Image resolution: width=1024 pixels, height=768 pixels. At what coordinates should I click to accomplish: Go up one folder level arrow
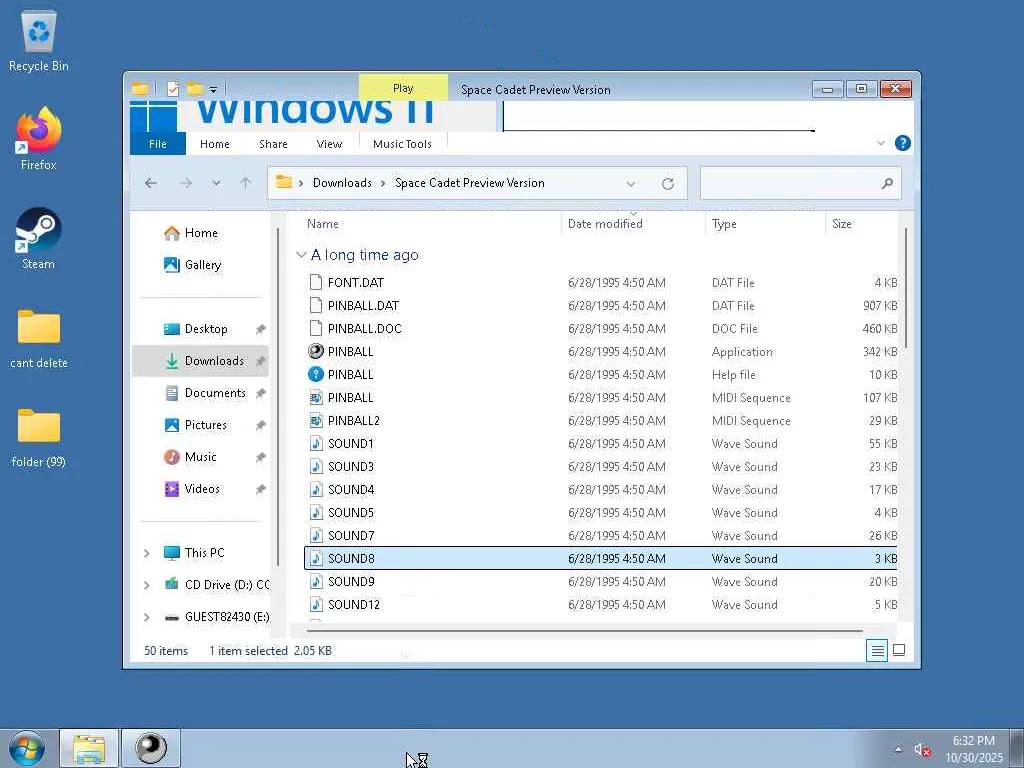pyautogui.click(x=246, y=183)
